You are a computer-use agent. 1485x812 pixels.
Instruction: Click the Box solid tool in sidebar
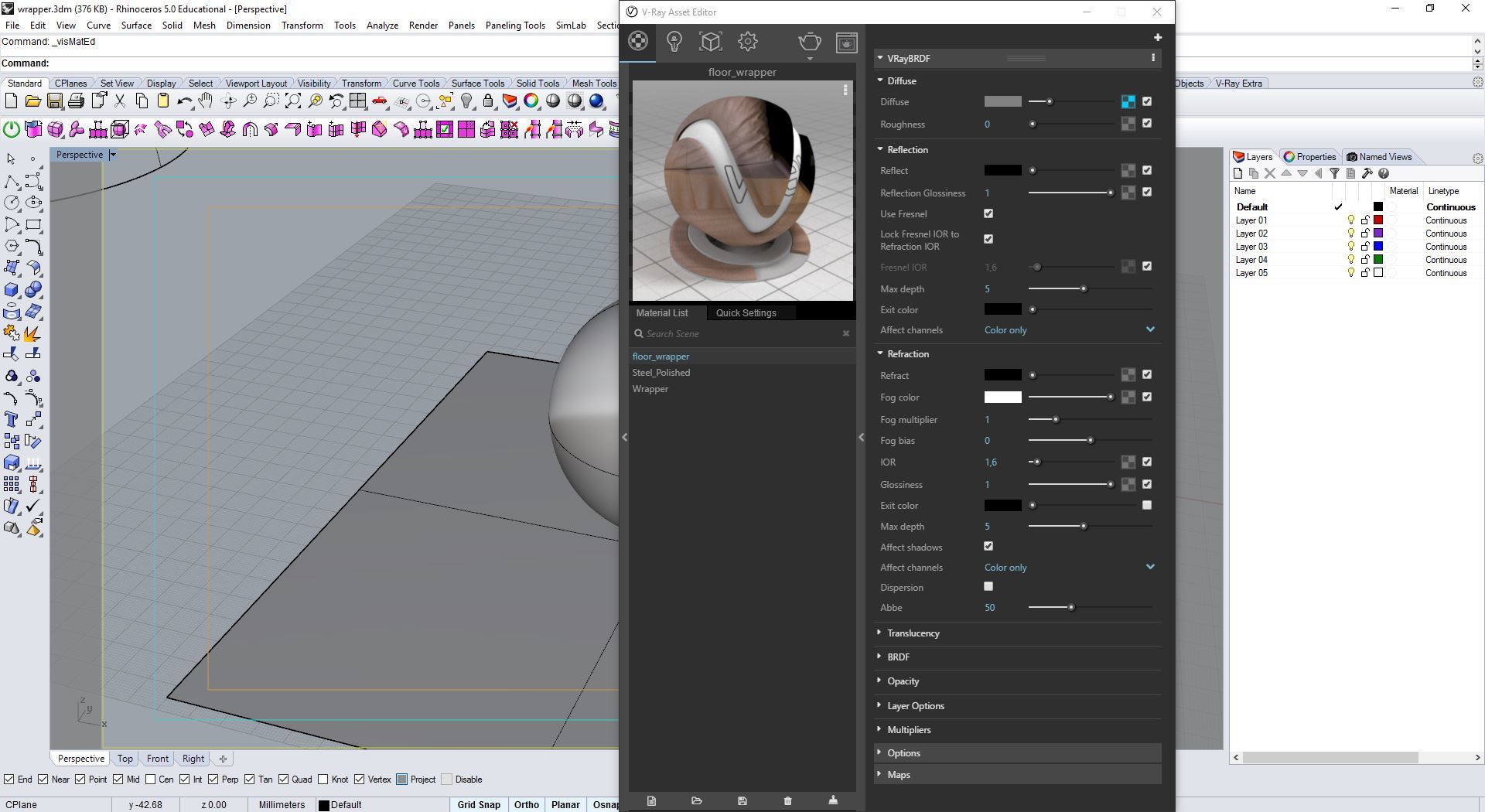point(12,290)
